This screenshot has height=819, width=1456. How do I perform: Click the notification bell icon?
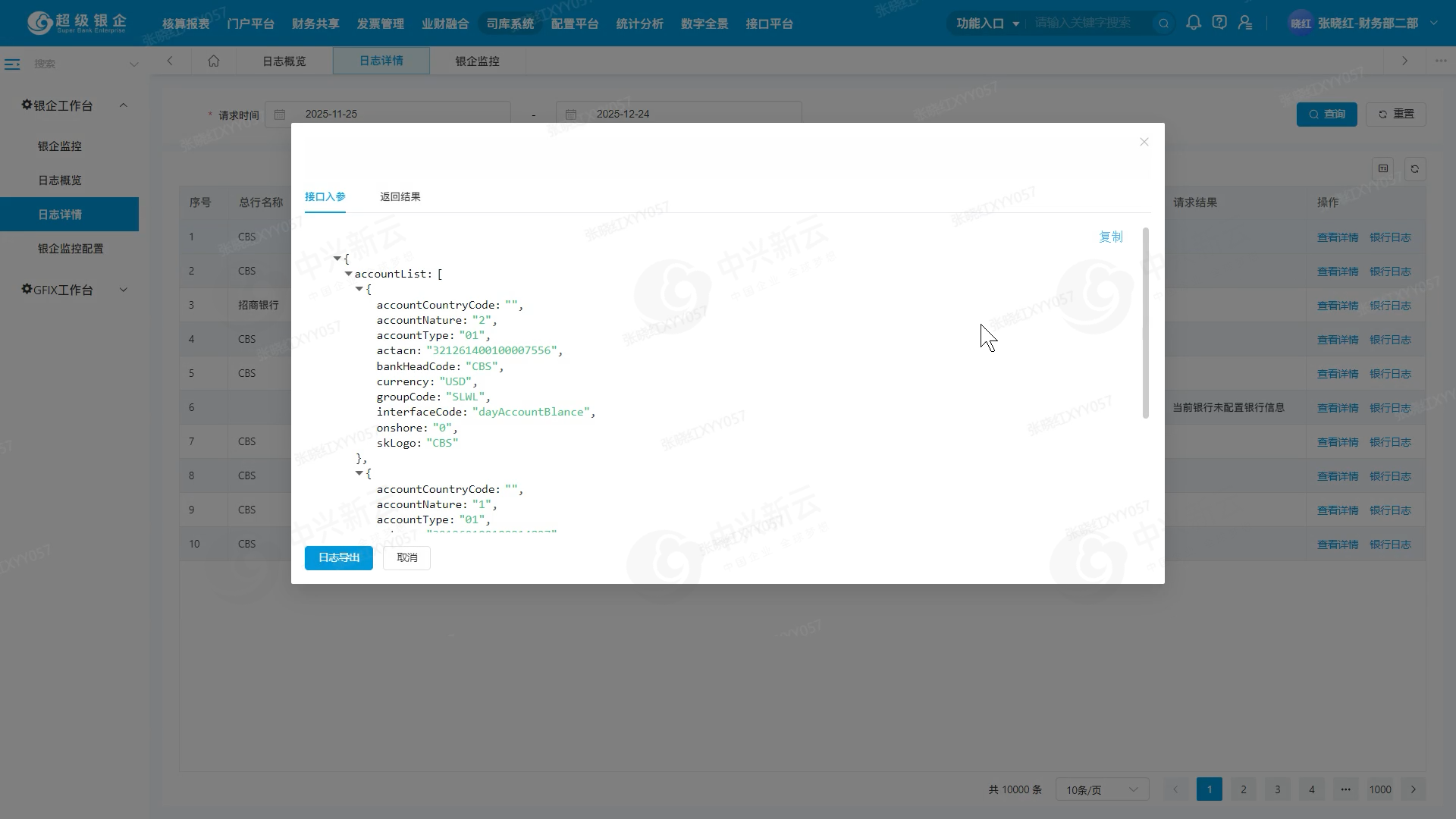pyautogui.click(x=1194, y=23)
